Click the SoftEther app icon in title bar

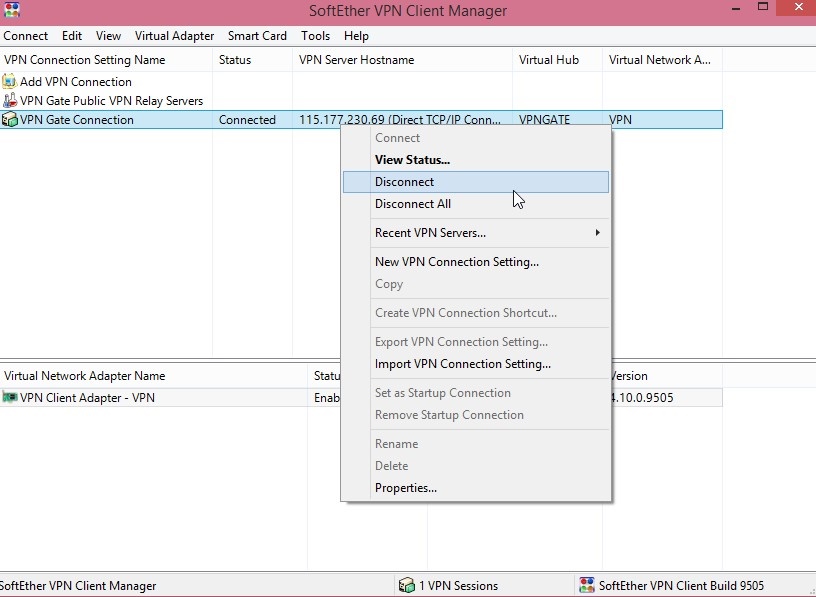tap(11, 10)
